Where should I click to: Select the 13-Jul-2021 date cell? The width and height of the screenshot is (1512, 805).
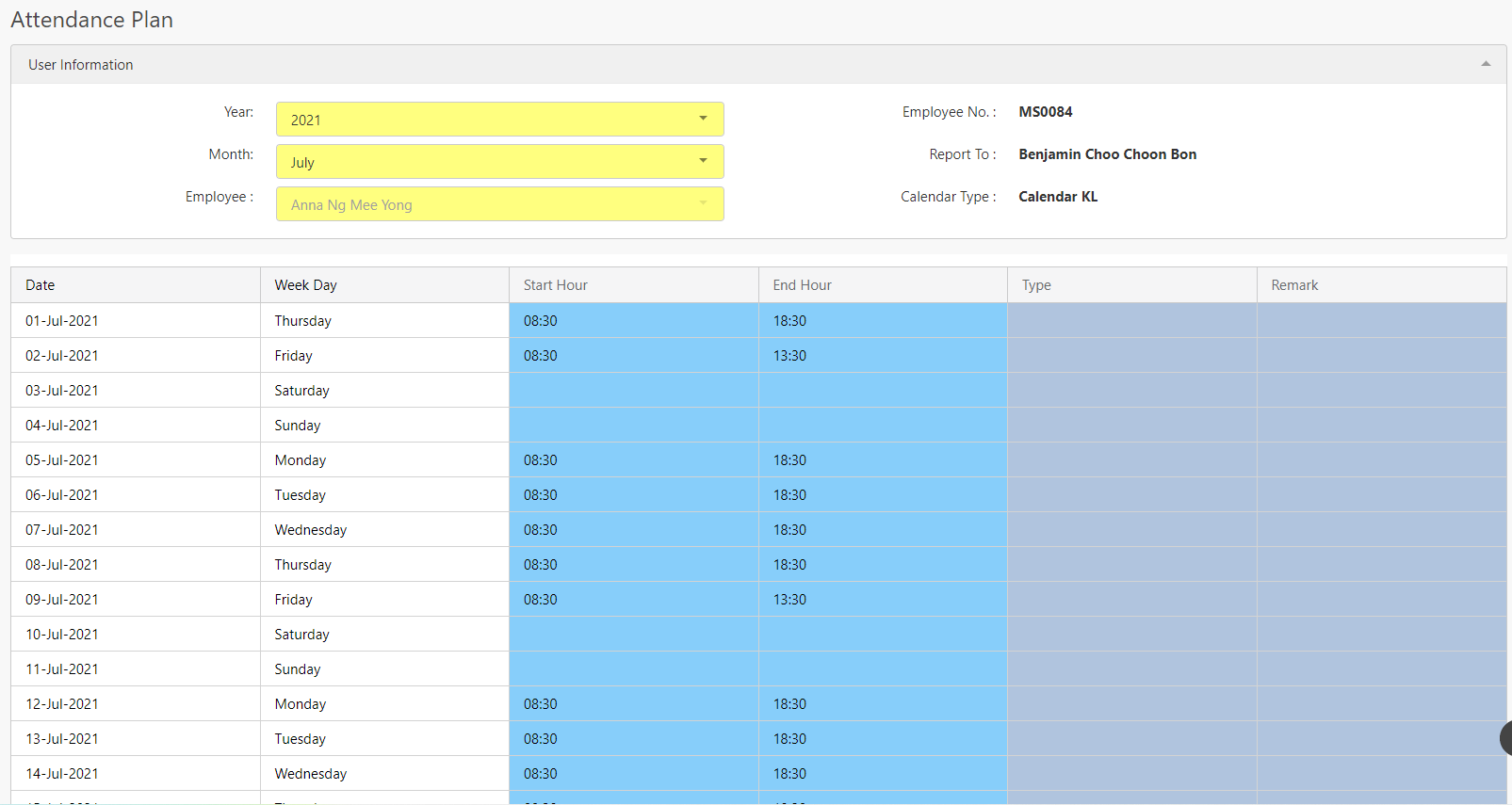coord(136,739)
